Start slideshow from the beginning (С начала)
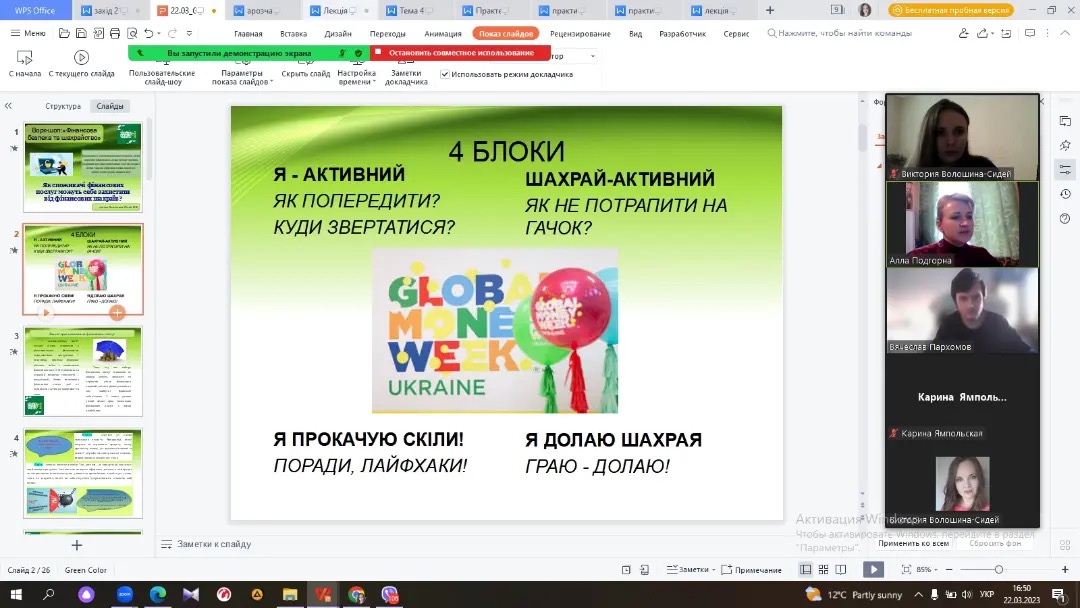 click(25, 58)
